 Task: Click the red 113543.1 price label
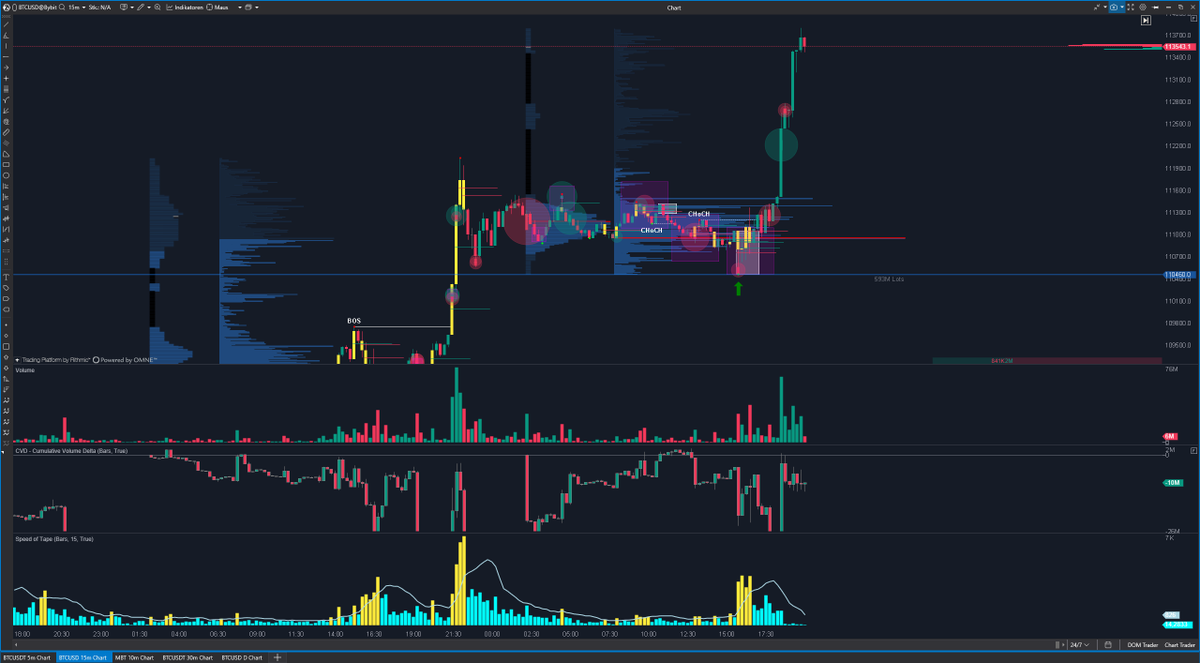(1180, 46)
